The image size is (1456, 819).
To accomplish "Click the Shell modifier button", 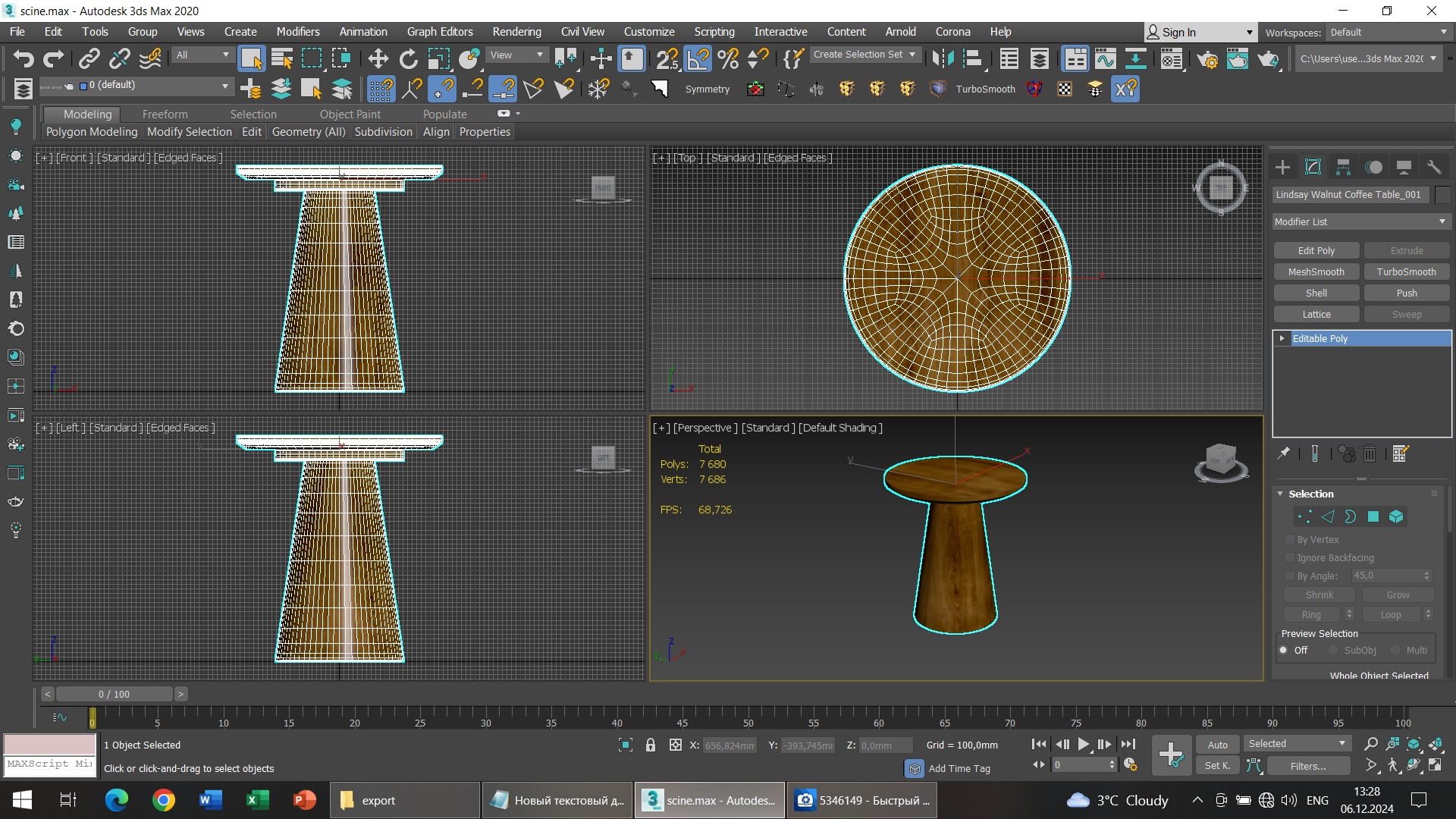I will [x=1316, y=293].
